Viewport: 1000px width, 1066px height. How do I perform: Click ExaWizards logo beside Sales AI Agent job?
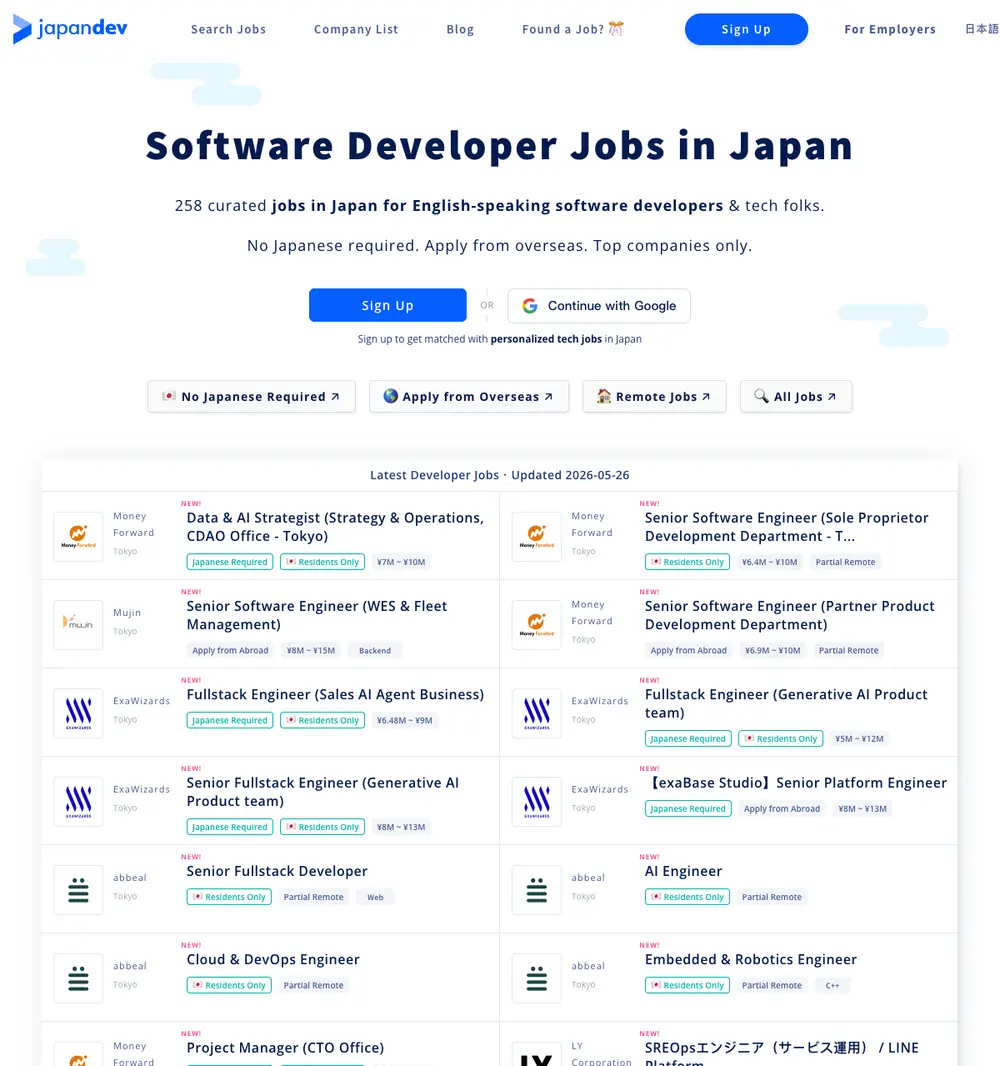click(78, 713)
